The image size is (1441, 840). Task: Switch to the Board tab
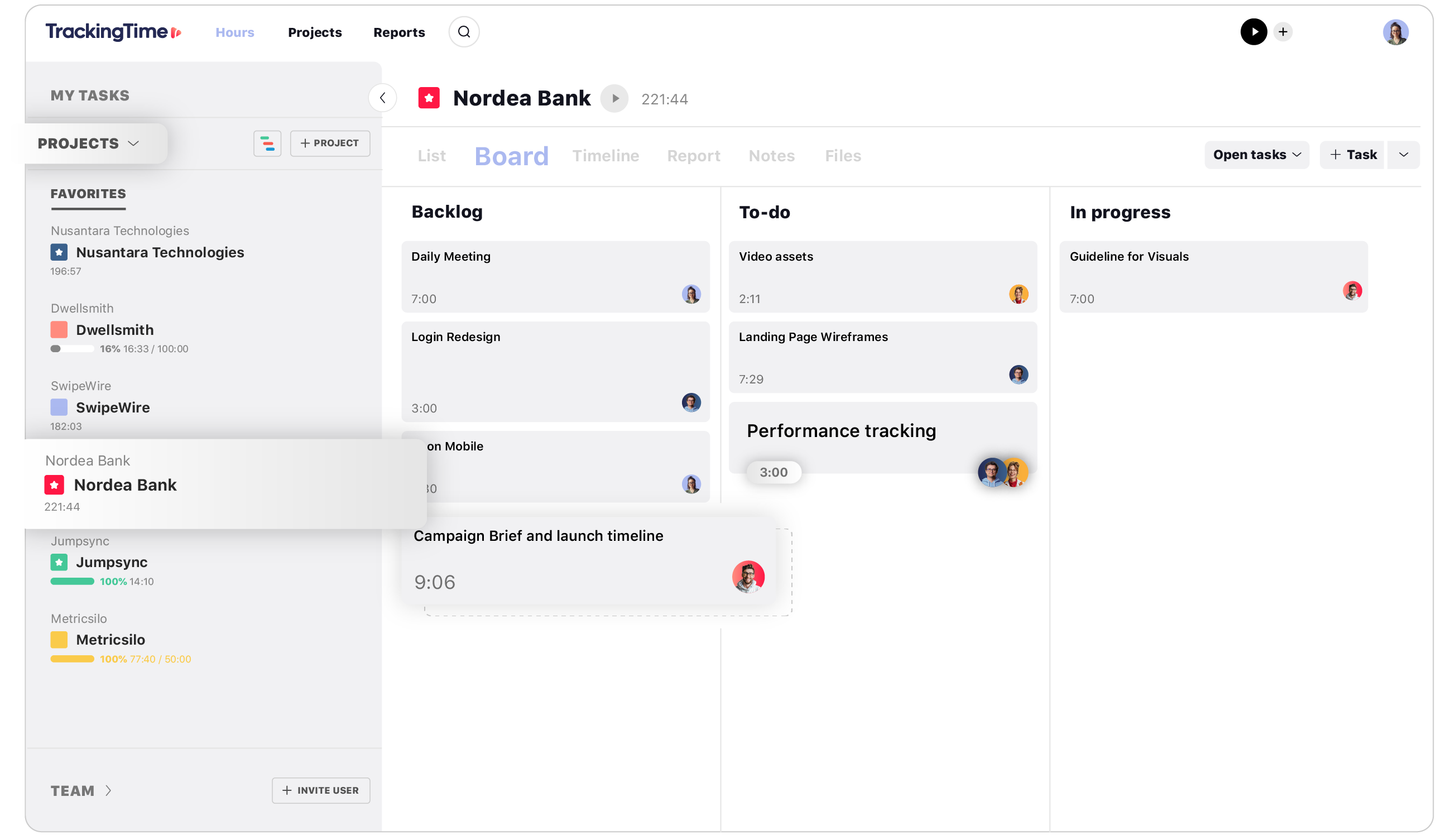coord(511,156)
